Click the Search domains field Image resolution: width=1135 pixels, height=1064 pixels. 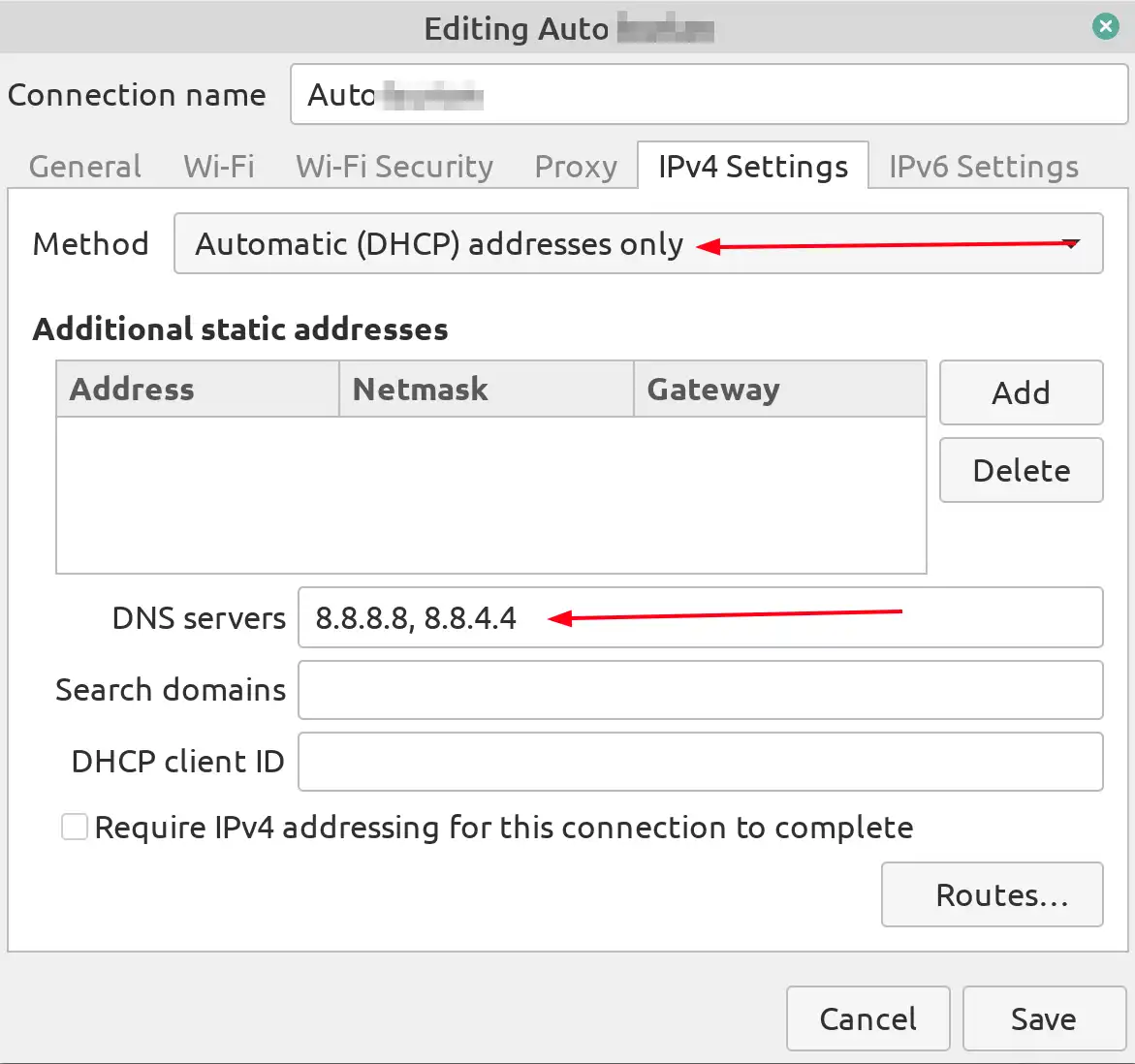click(x=700, y=690)
